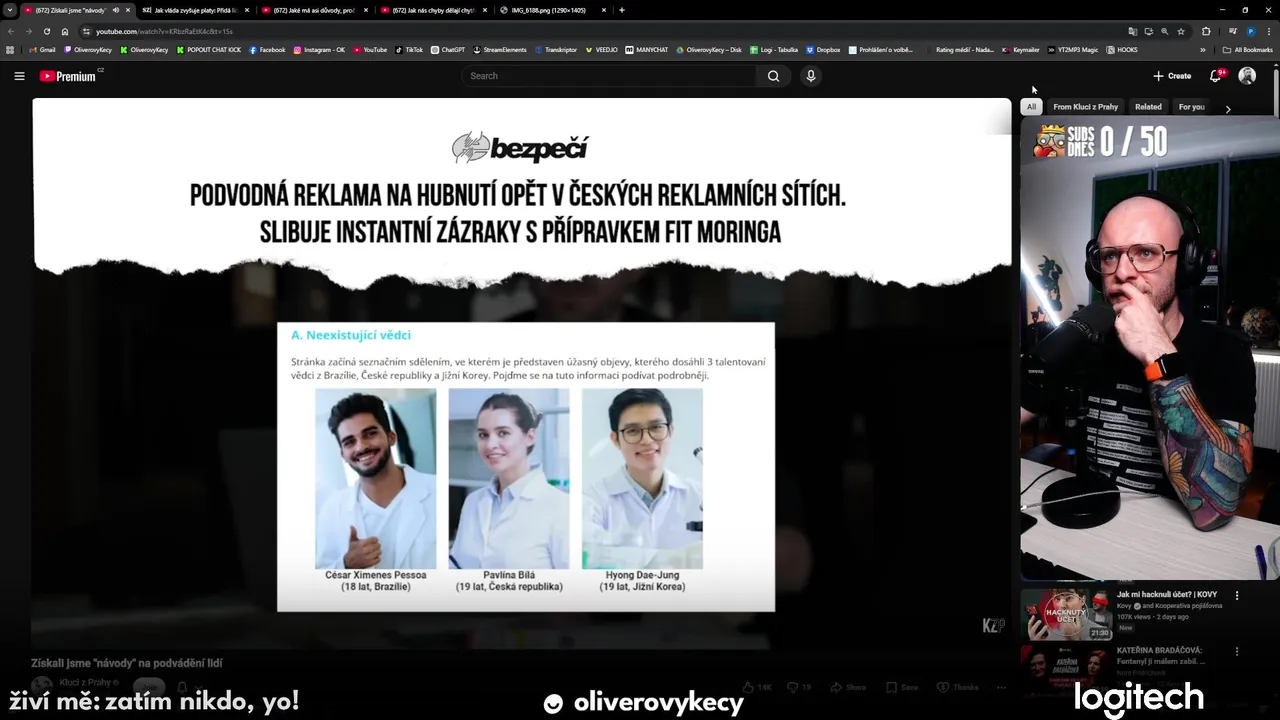This screenshot has height=720, width=1280.
Task: Open the Chrome three-dot menu
Action: point(1268,31)
